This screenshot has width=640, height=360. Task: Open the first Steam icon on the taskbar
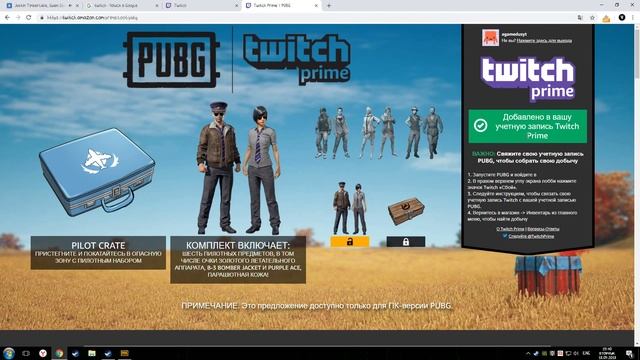[76, 353]
